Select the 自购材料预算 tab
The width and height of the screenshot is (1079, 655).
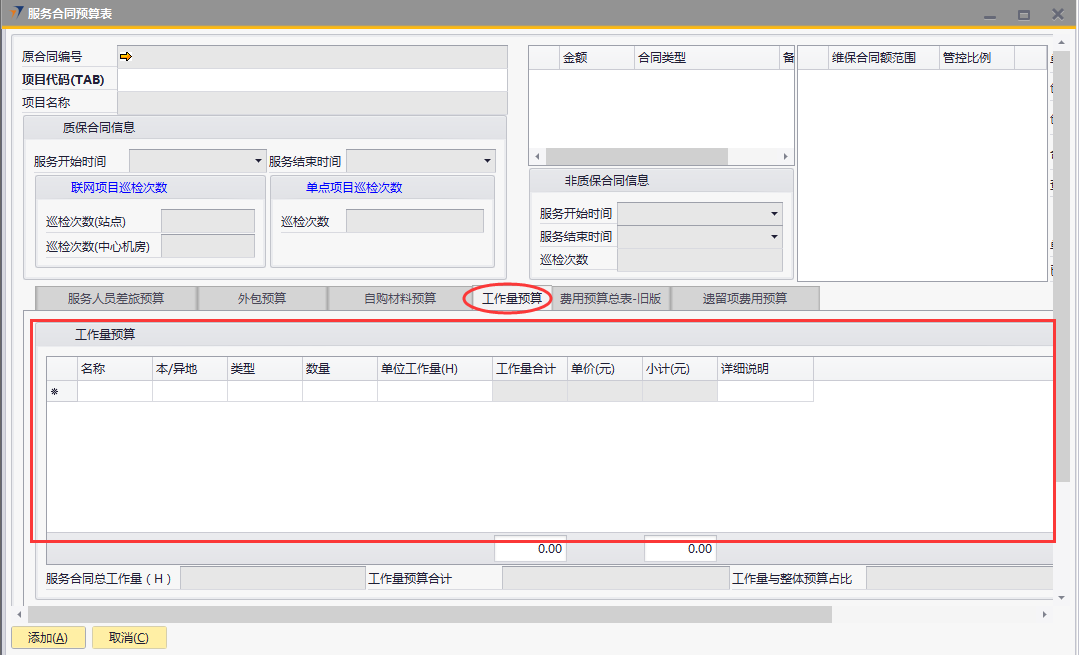pos(399,298)
